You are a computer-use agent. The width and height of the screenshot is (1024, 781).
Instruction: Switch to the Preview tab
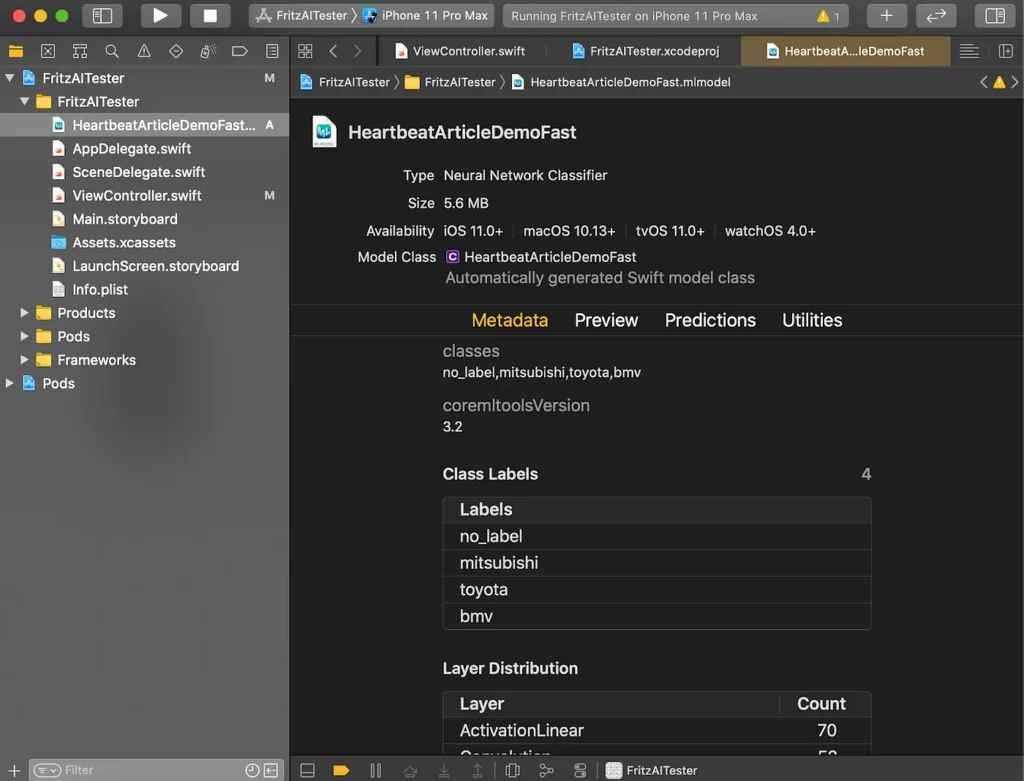[x=606, y=320]
